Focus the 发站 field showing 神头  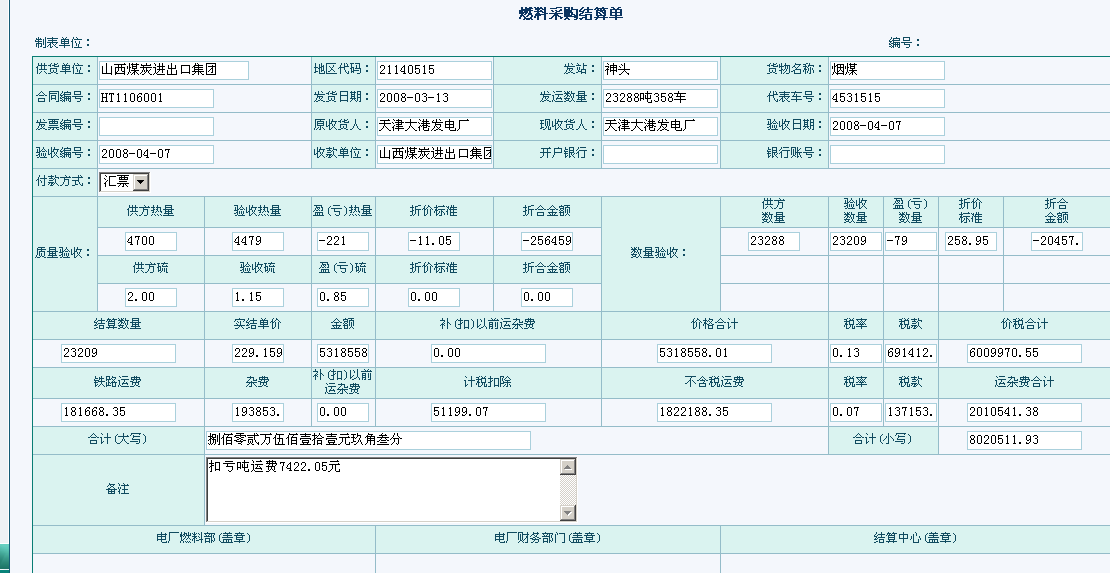pos(660,70)
